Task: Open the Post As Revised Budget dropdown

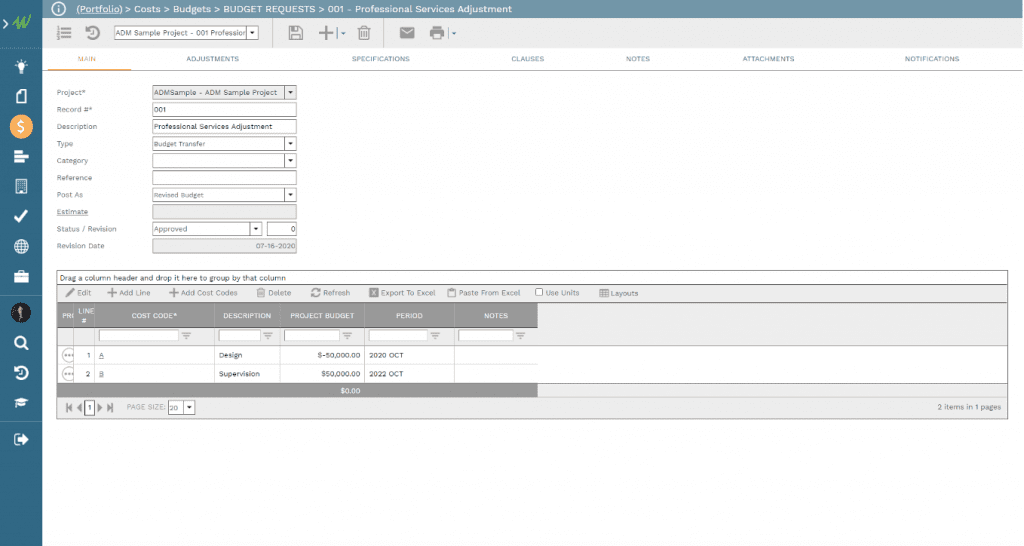Action: pyautogui.click(x=290, y=195)
